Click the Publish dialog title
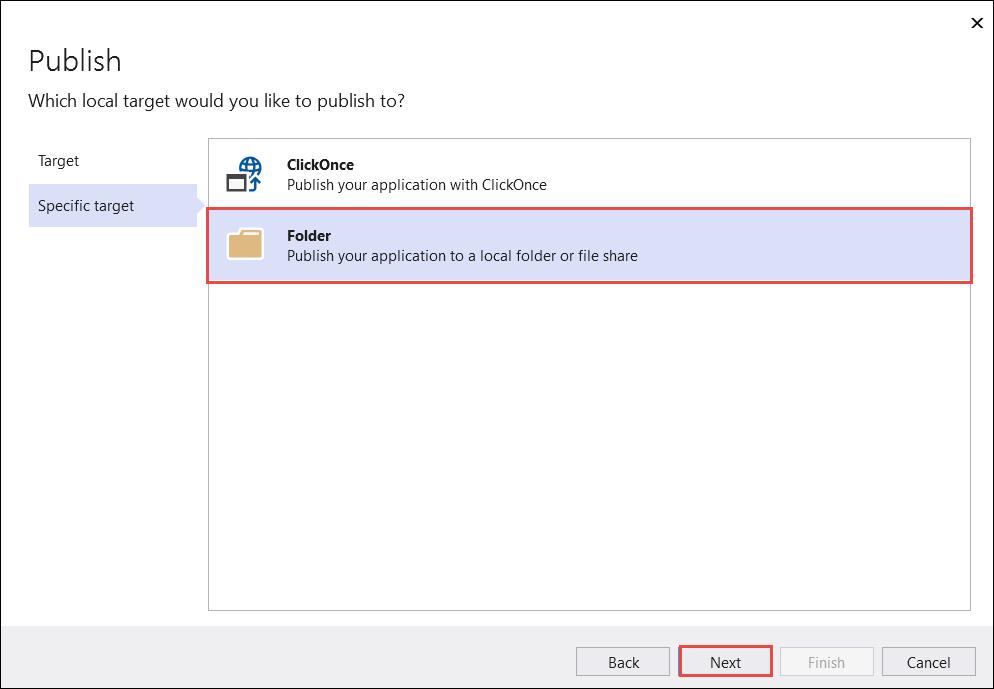The width and height of the screenshot is (994, 689). [74, 61]
